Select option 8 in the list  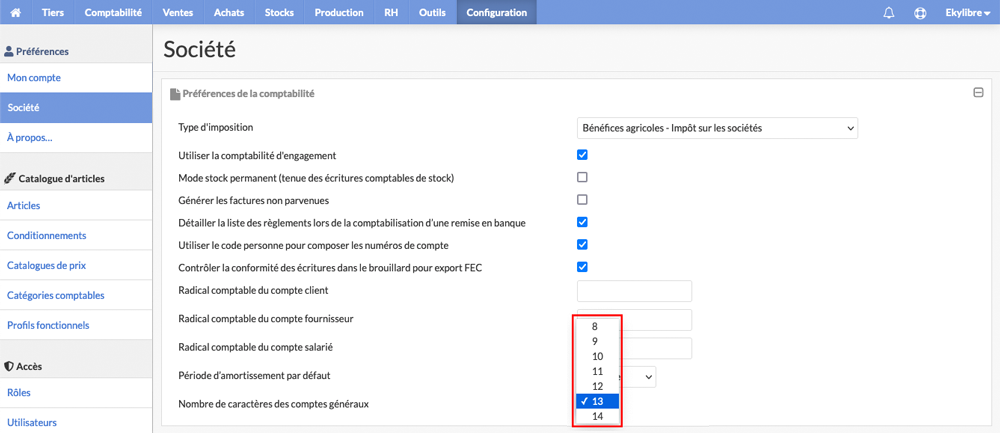coord(597,326)
